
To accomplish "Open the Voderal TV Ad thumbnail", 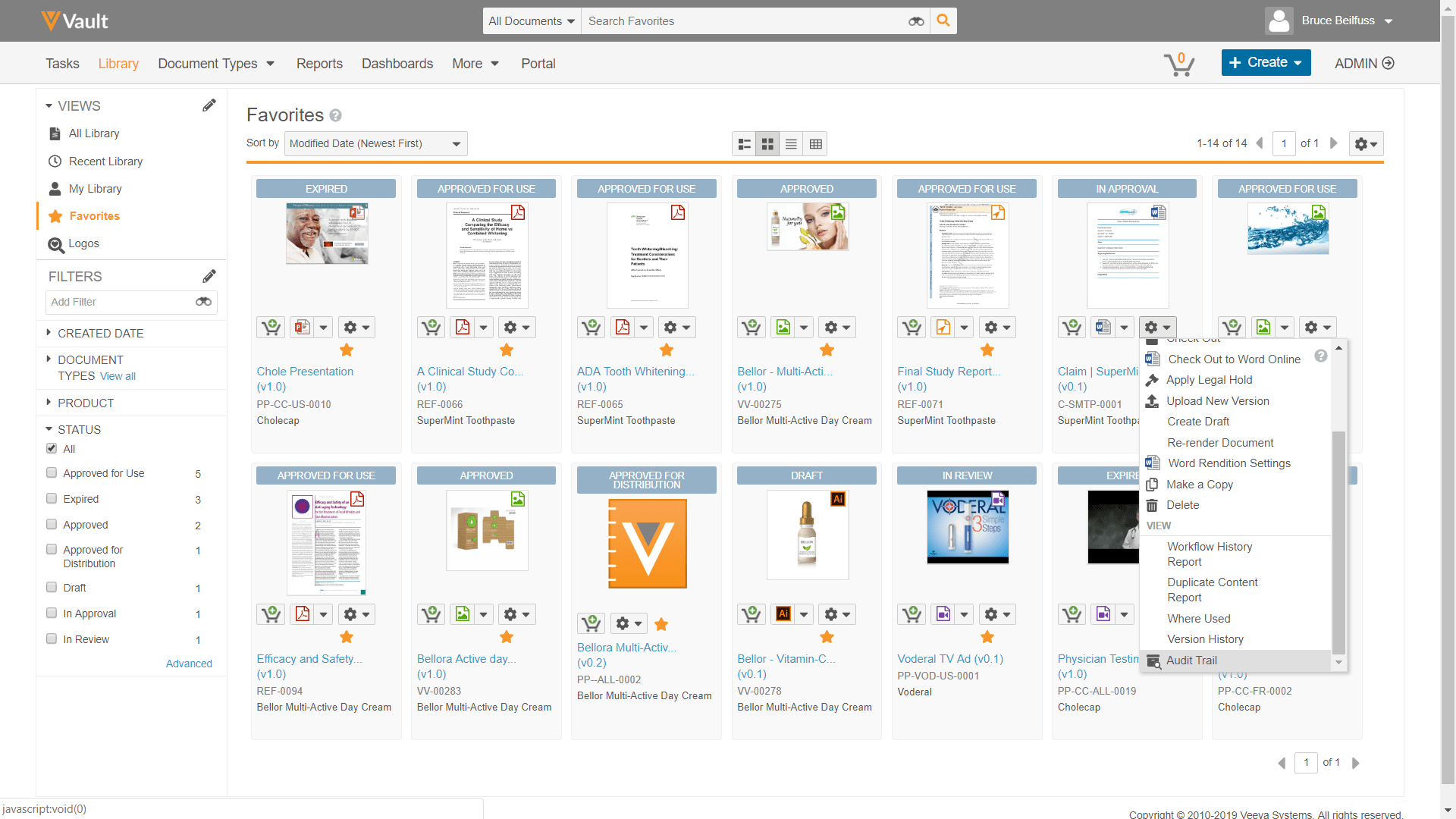I will click(x=968, y=527).
